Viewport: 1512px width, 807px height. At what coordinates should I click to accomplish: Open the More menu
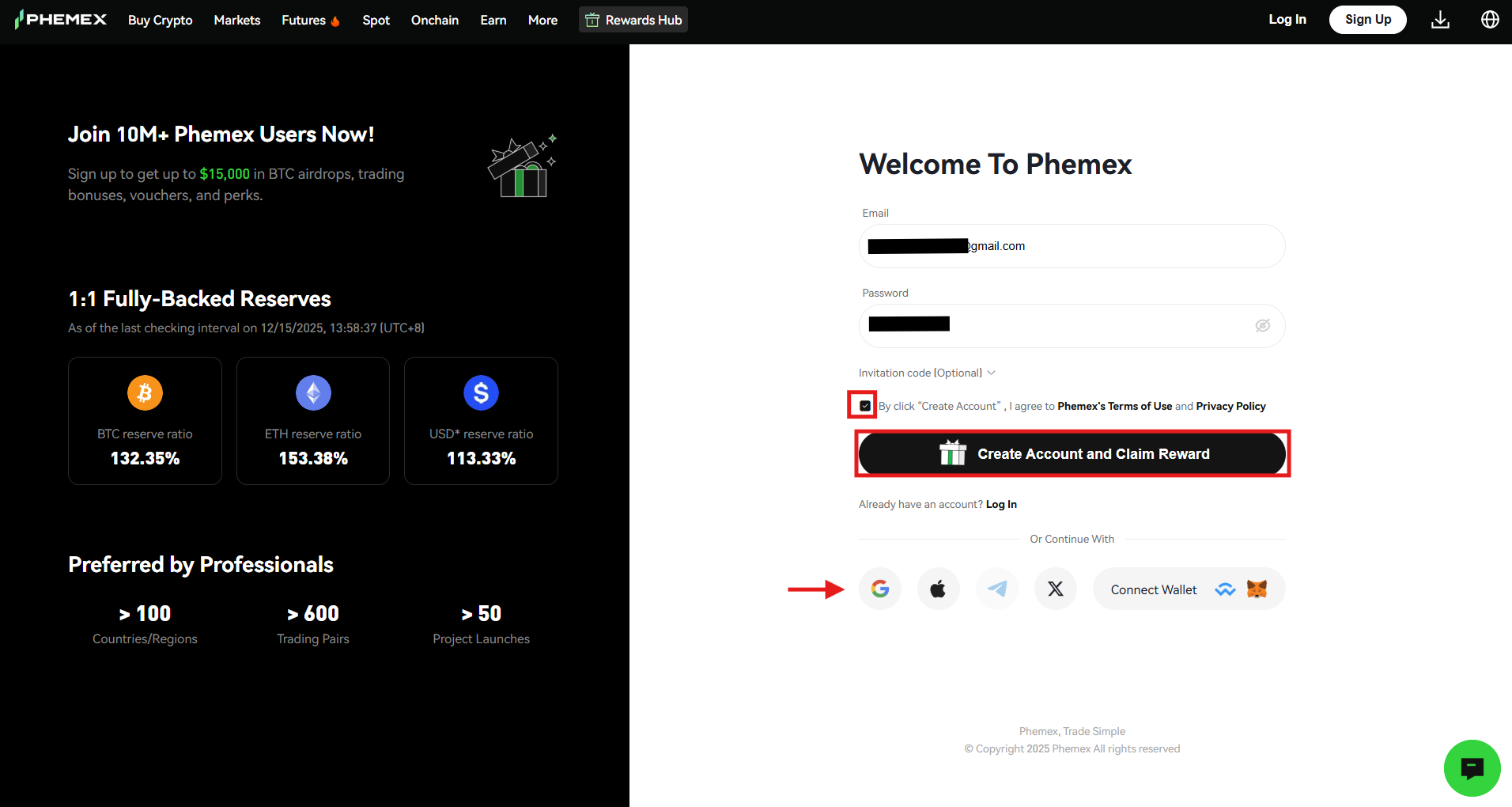pyautogui.click(x=542, y=20)
